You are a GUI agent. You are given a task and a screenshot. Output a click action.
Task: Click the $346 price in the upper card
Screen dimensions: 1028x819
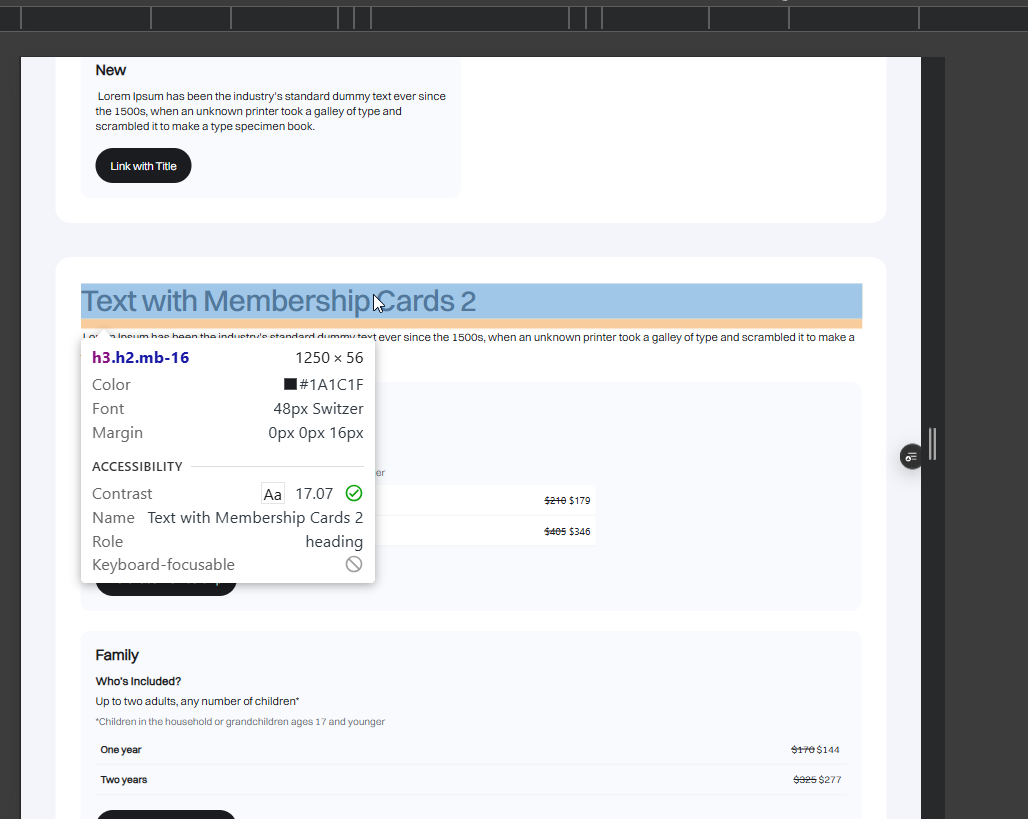580,531
